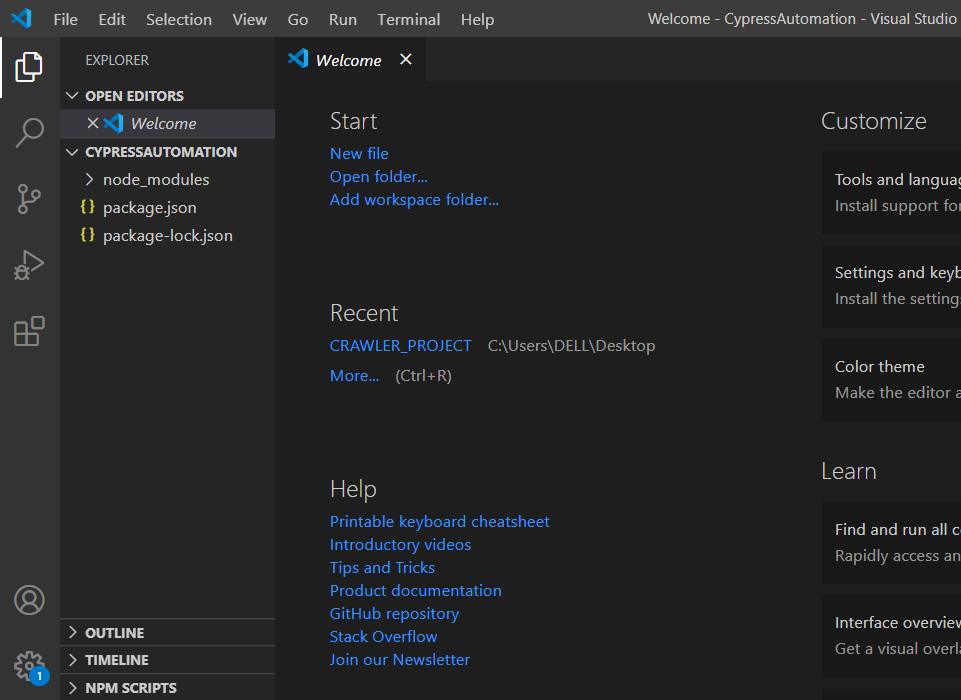This screenshot has width=961, height=700.
Task: Collapse the CYPRESSAUTOMATION folder section
Action: tap(72, 152)
